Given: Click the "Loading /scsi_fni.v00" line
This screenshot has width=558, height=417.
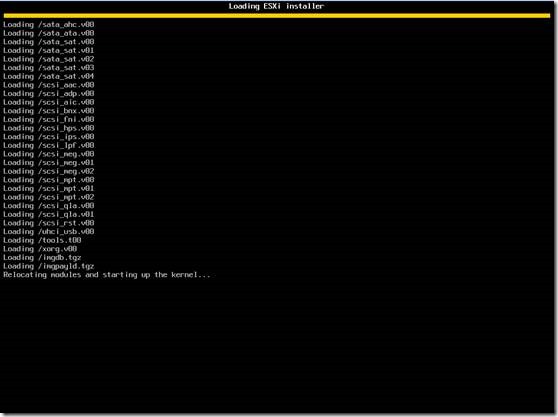Looking at the screenshot, I should pos(49,120).
